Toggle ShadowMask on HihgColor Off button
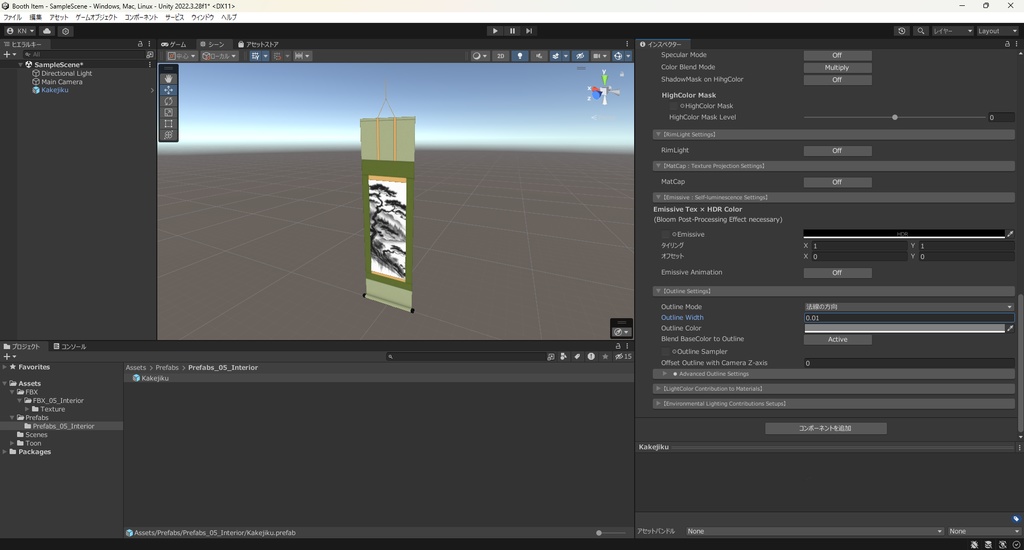 coord(837,80)
